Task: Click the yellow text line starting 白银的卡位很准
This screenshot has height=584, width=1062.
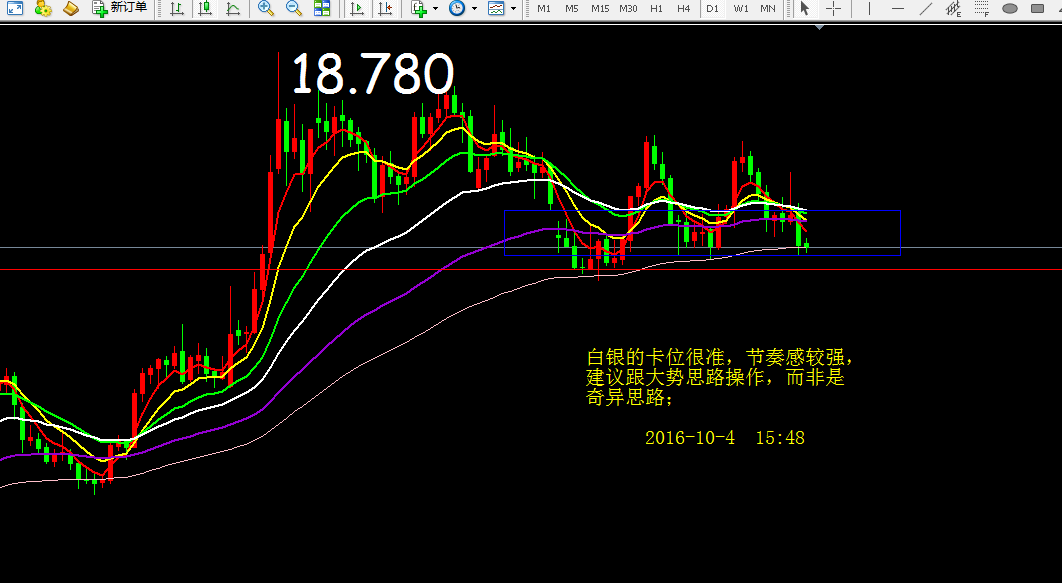Action: (719, 357)
